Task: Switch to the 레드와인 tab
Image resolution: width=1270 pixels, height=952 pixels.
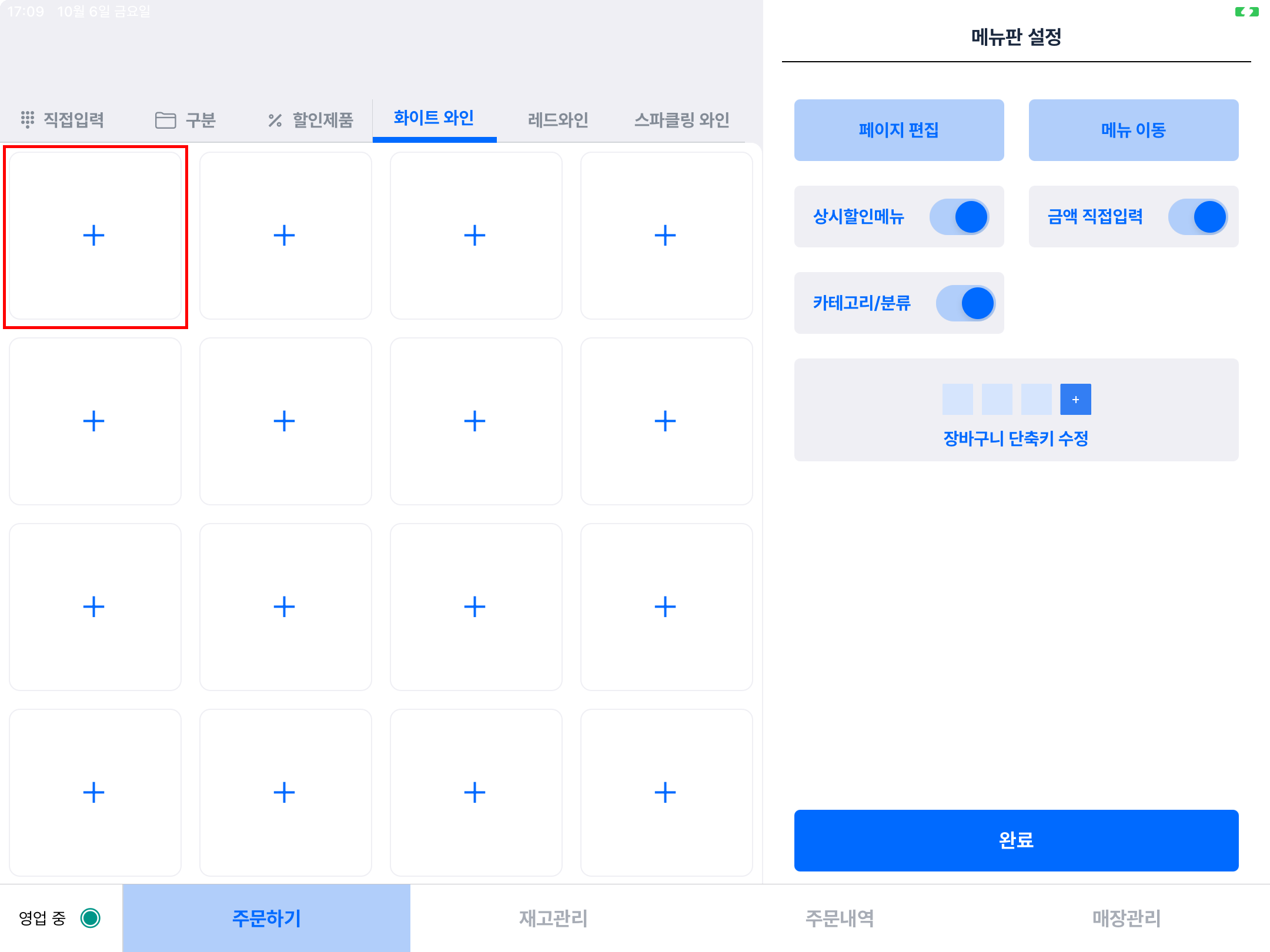Action: (x=558, y=120)
